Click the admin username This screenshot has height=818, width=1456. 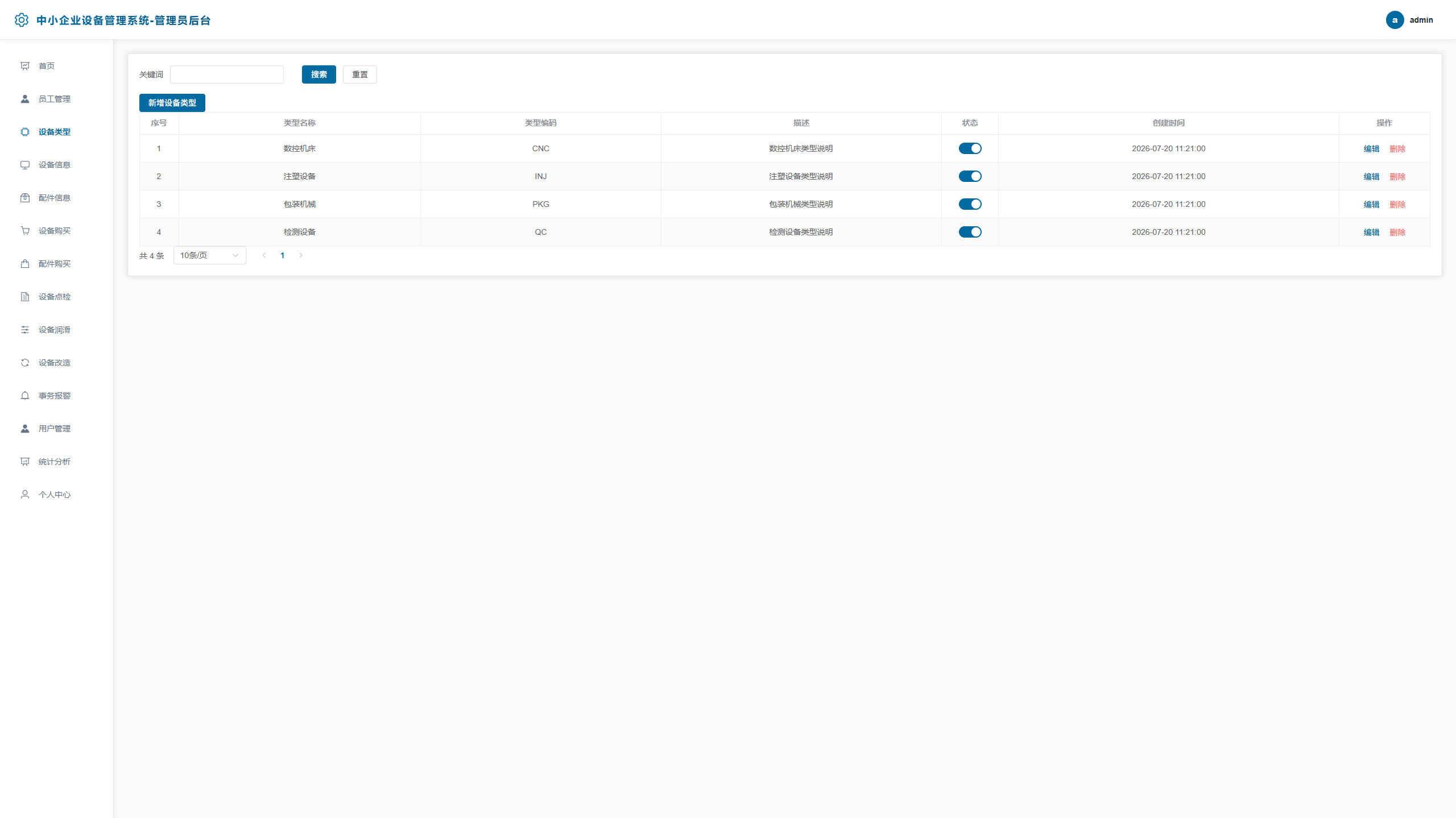click(1421, 20)
